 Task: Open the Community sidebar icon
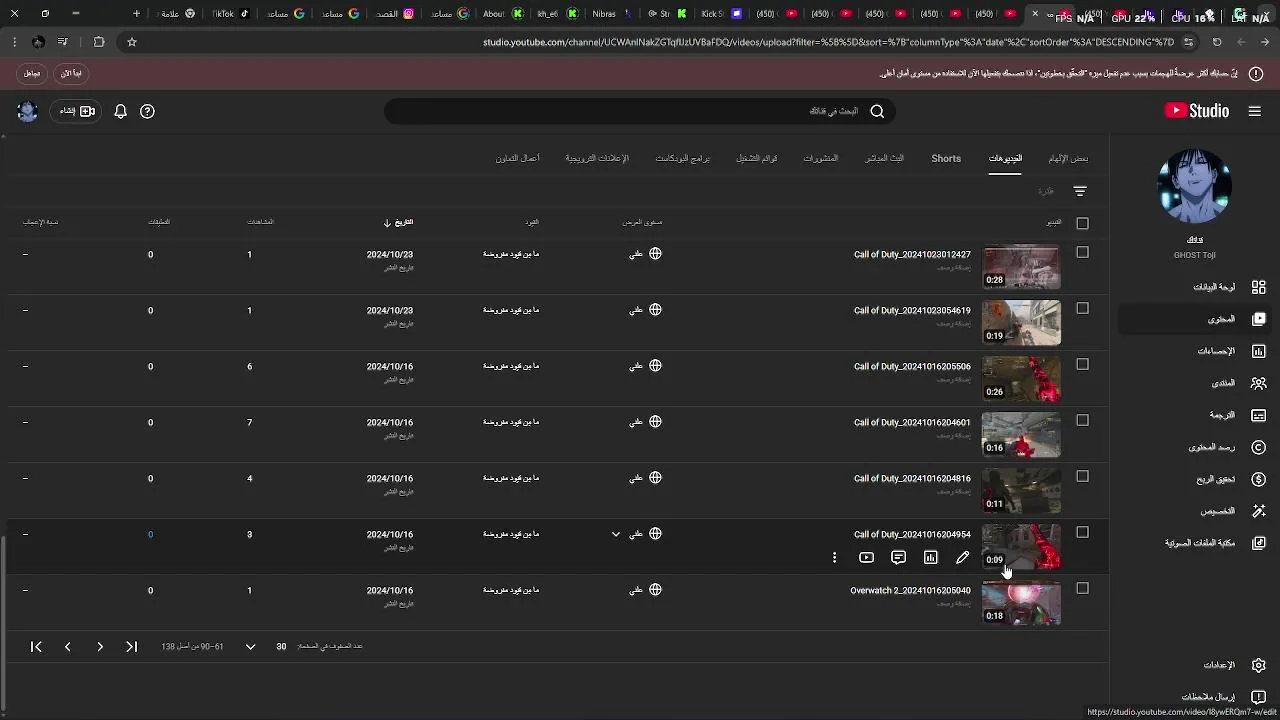(x=1258, y=383)
